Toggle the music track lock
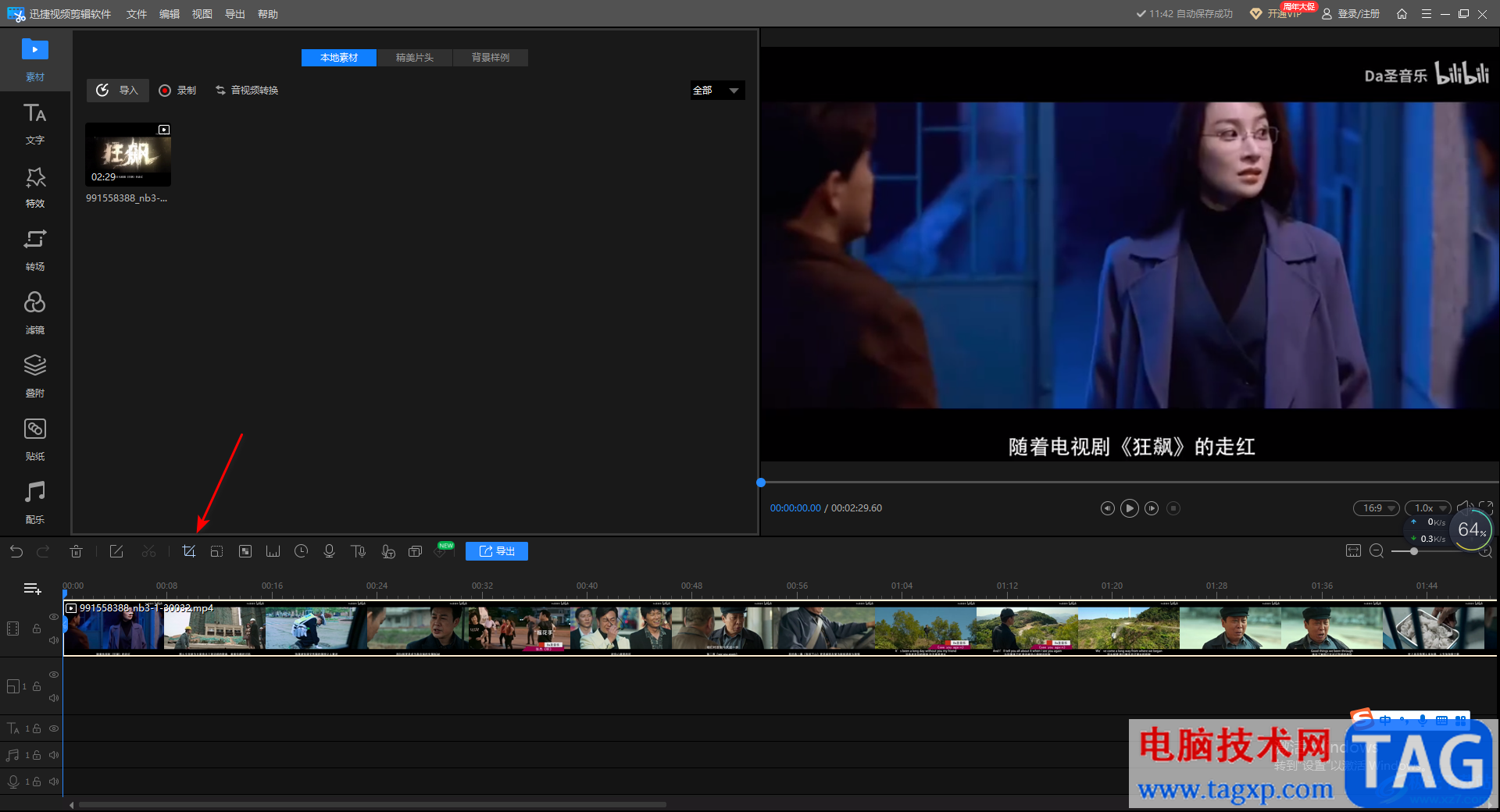Screen dimensions: 1500x812 [x=37, y=755]
